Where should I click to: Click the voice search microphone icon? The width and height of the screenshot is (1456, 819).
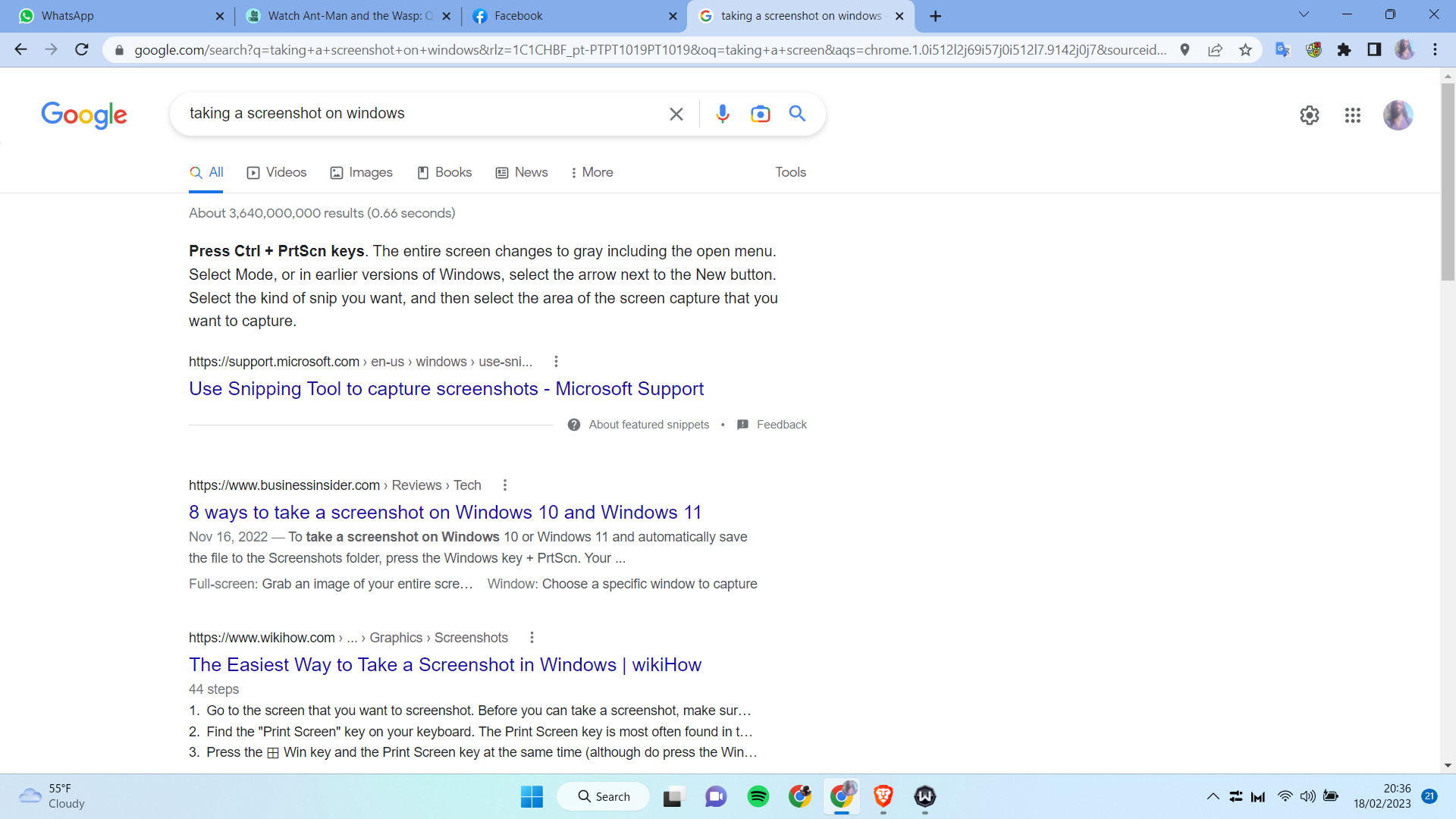[722, 114]
